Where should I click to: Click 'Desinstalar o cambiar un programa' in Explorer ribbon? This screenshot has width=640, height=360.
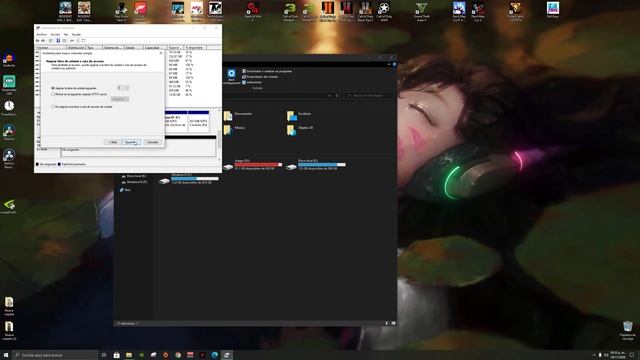[267, 71]
